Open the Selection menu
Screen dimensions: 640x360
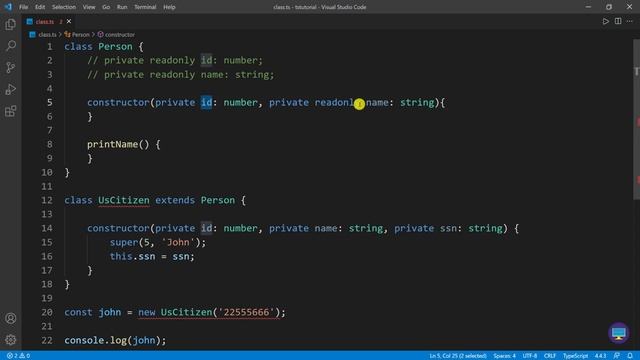tap(64, 7)
